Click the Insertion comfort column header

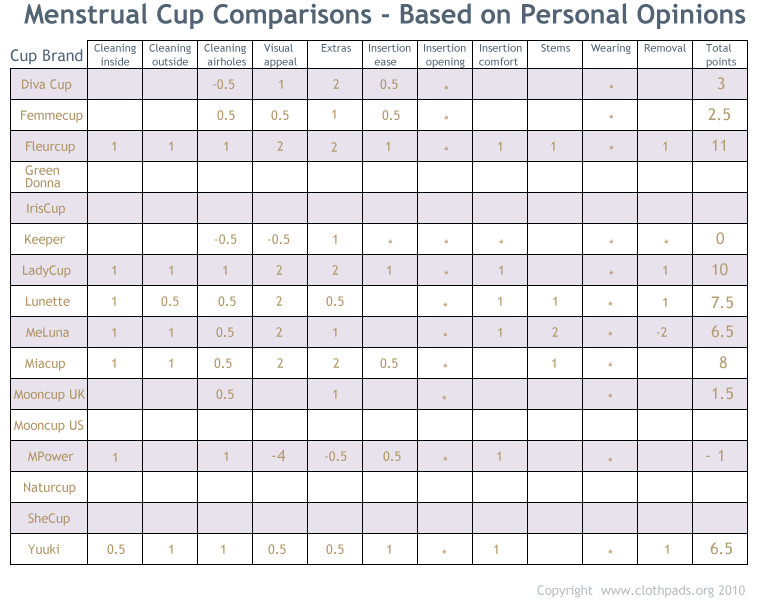point(500,55)
